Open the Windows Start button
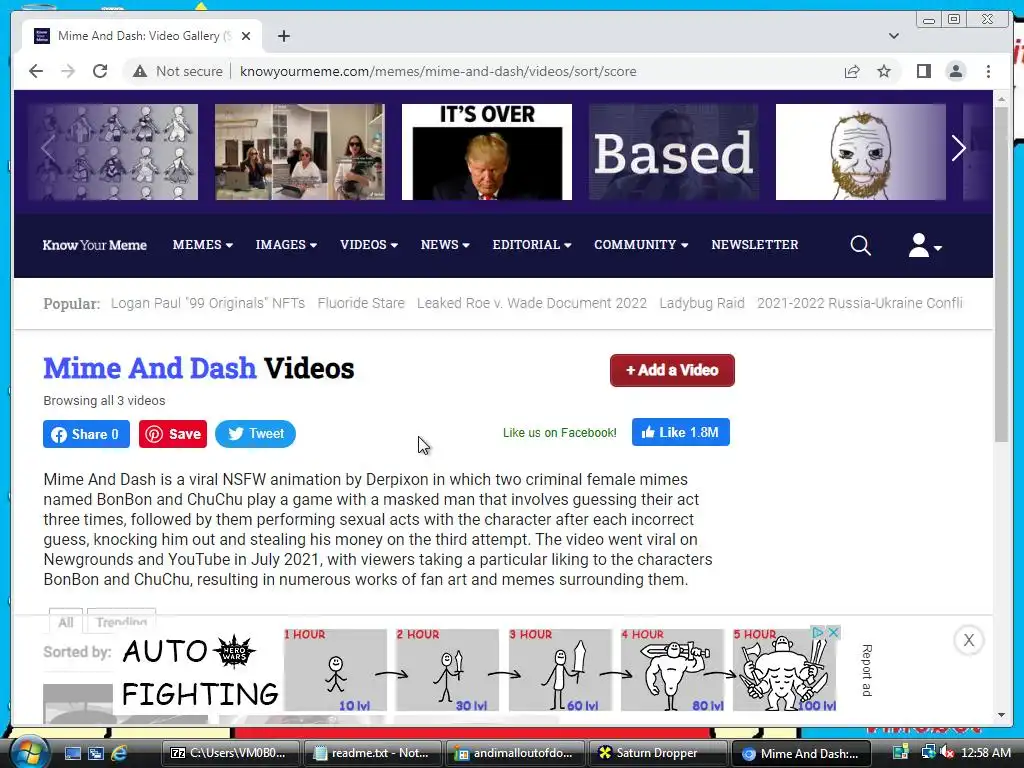Image resolution: width=1024 pixels, height=768 pixels. (x=30, y=752)
